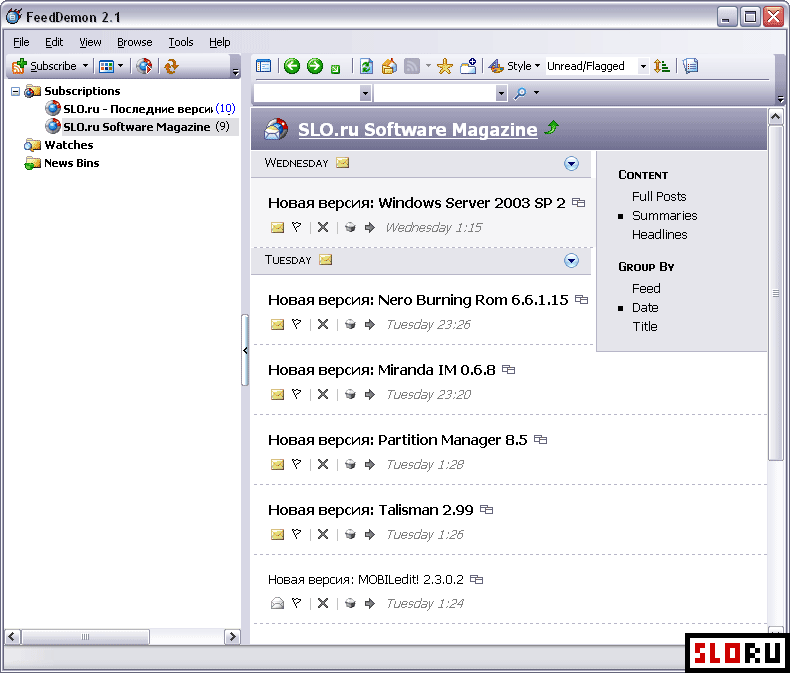790x673 pixels.
Task: Open the Browse menu
Action: point(135,42)
